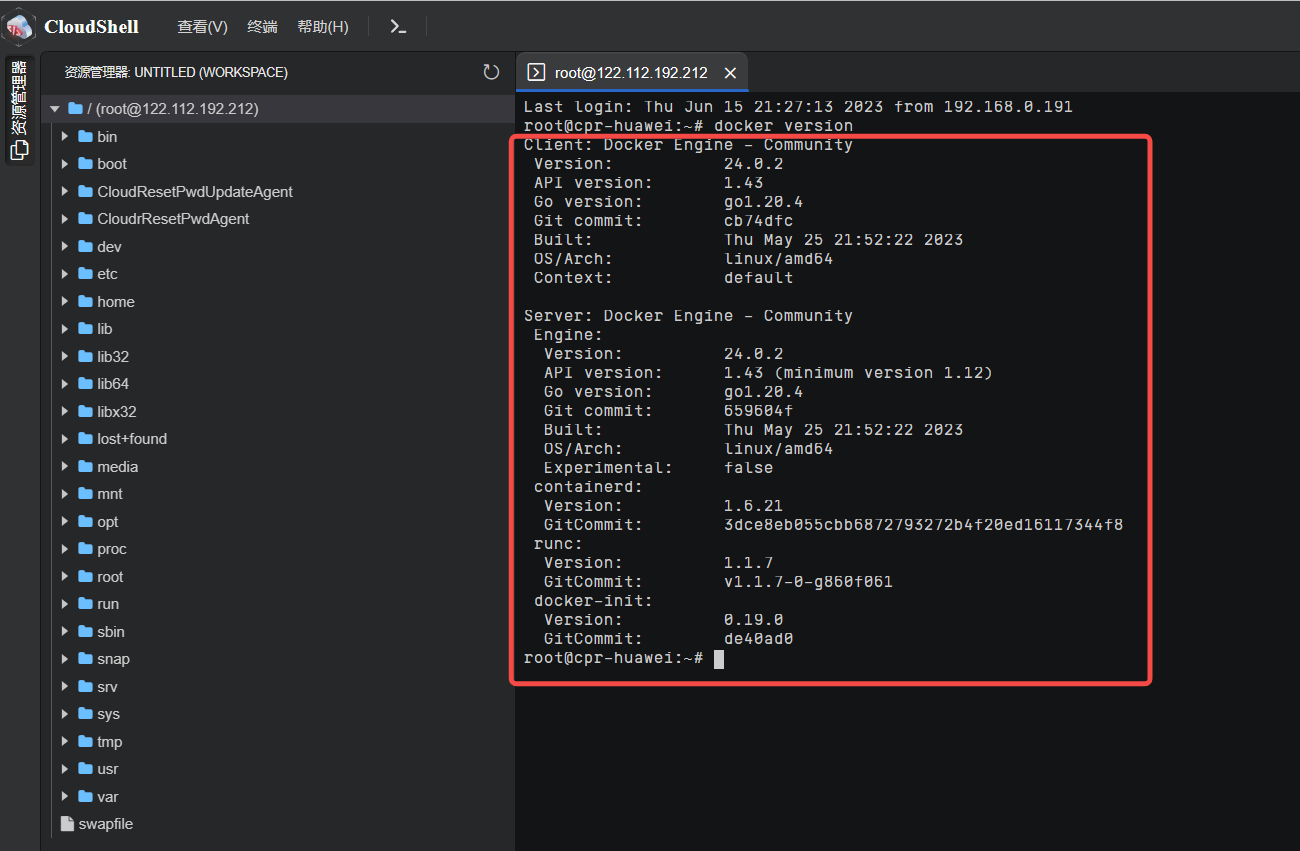
Task: Select the swapfile row label
Action: (x=106, y=824)
